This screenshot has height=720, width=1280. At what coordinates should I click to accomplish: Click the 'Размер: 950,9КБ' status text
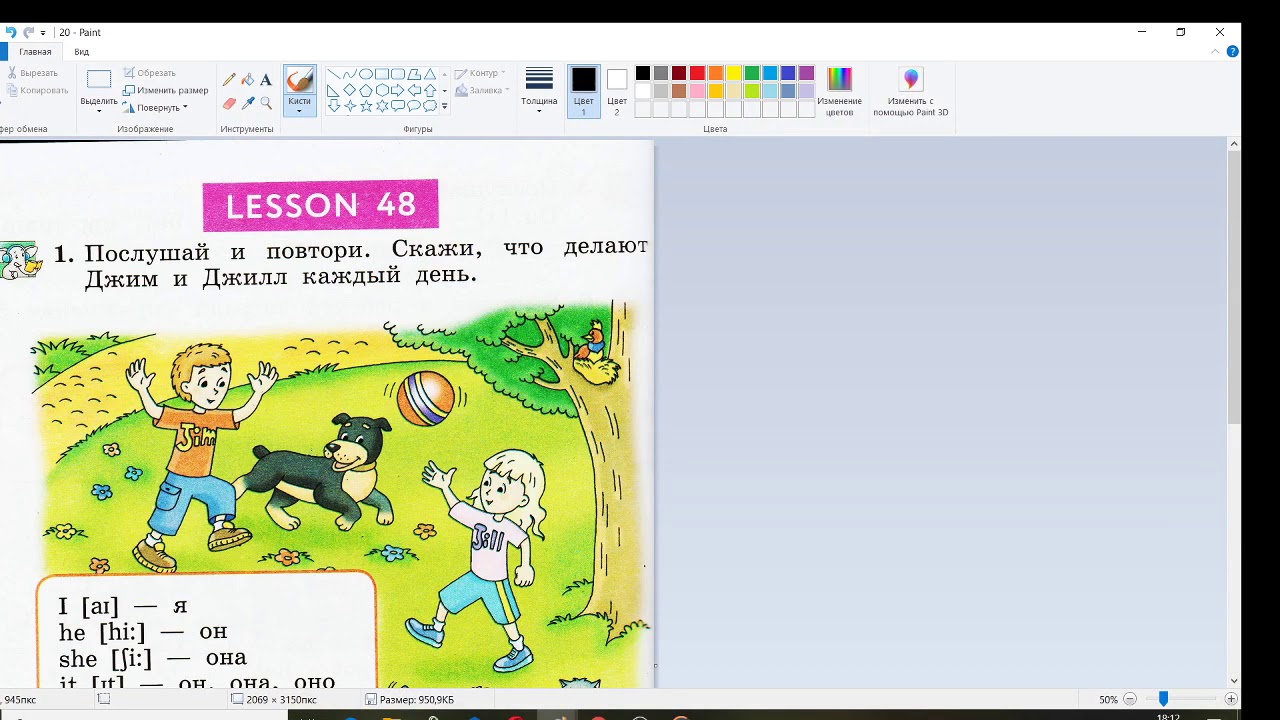416,700
